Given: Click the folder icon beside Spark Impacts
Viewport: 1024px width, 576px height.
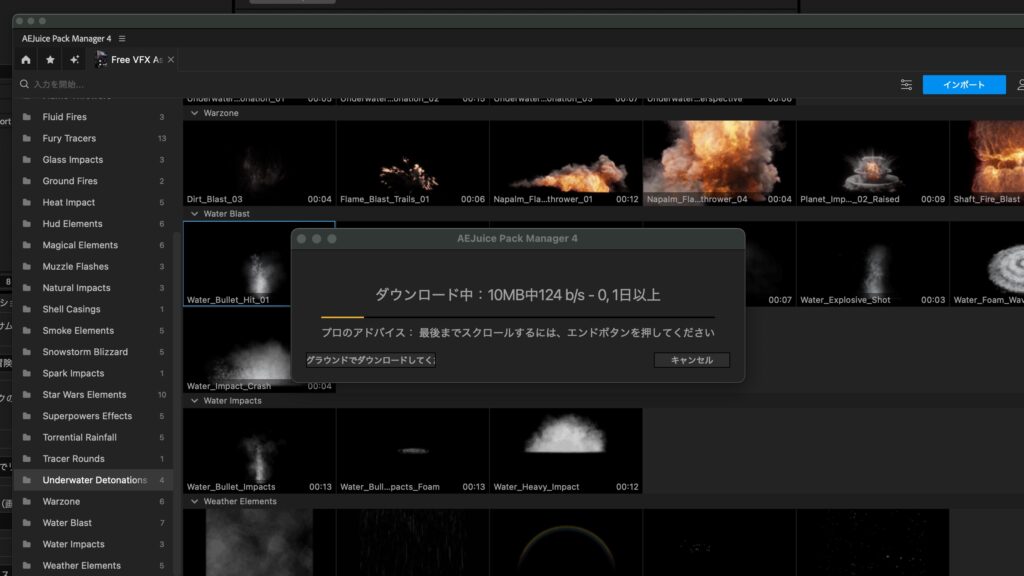Looking at the screenshot, I should coord(27,373).
